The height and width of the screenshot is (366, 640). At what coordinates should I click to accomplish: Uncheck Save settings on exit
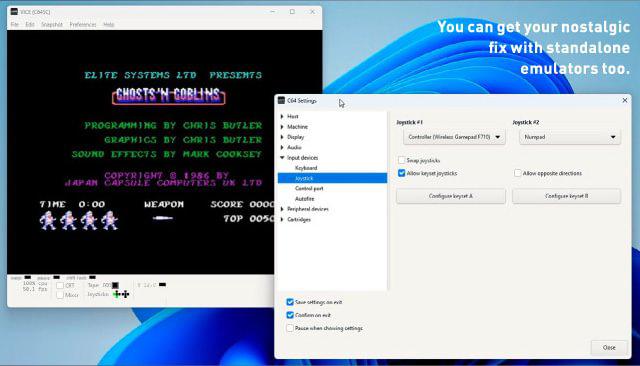(290, 302)
